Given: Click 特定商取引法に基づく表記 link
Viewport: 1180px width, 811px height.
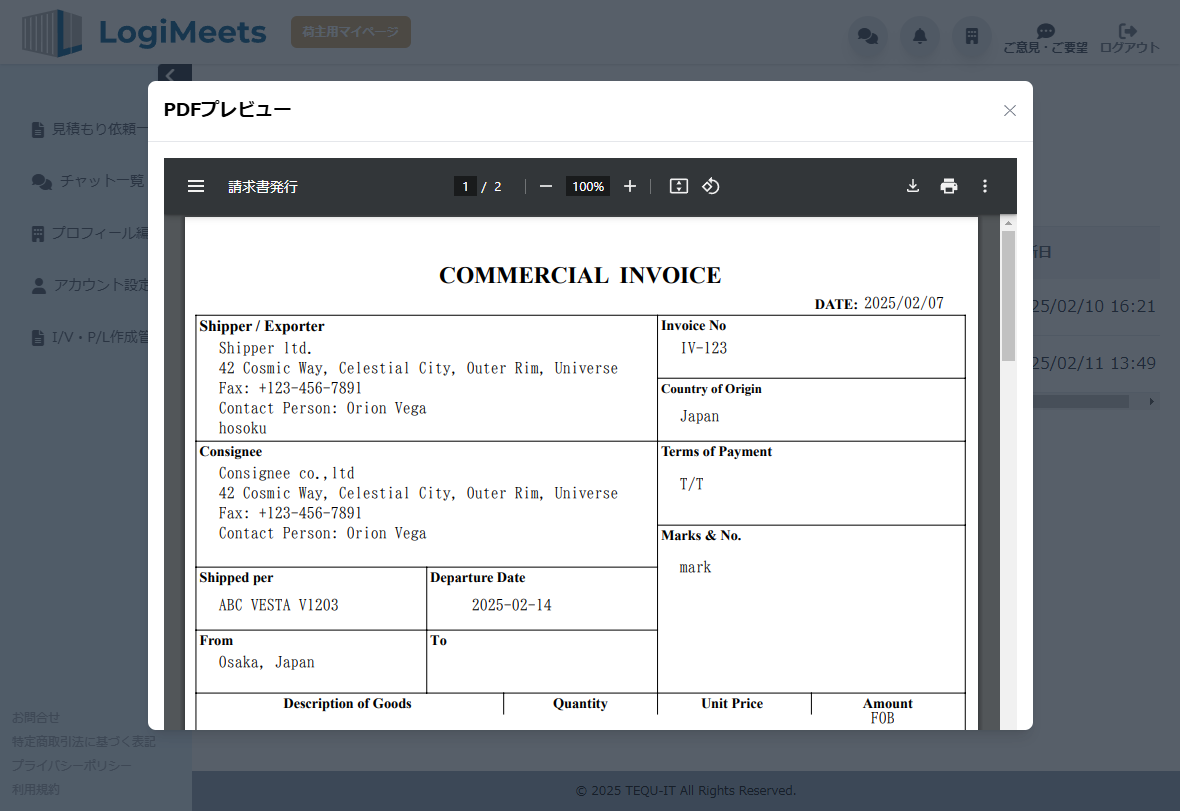Looking at the screenshot, I should [84, 742].
